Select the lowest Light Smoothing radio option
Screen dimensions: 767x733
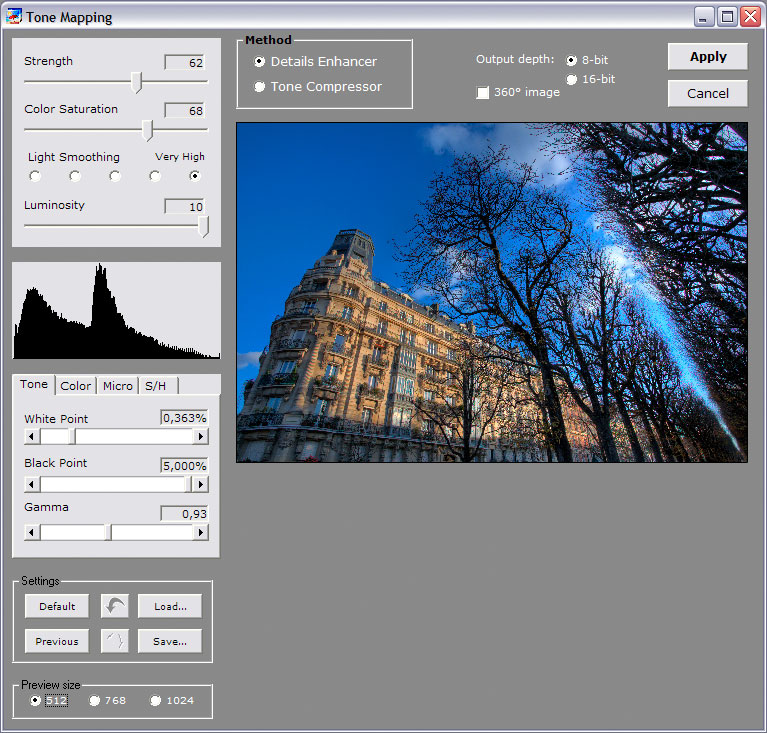pos(35,176)
